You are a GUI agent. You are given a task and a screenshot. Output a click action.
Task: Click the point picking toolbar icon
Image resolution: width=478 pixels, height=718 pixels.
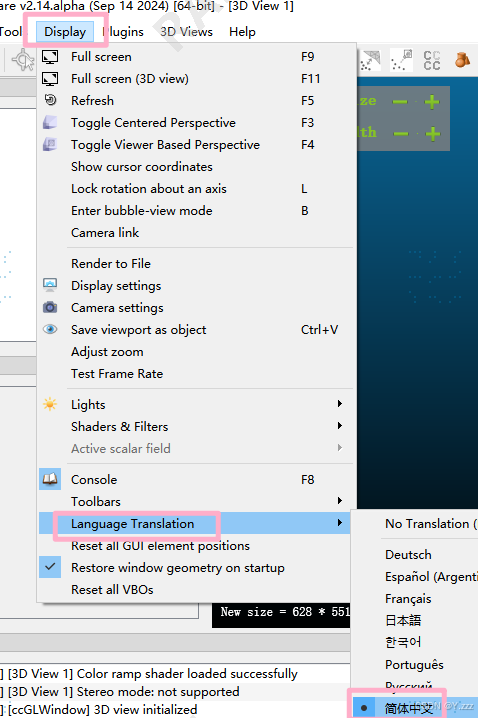point(23,60)
